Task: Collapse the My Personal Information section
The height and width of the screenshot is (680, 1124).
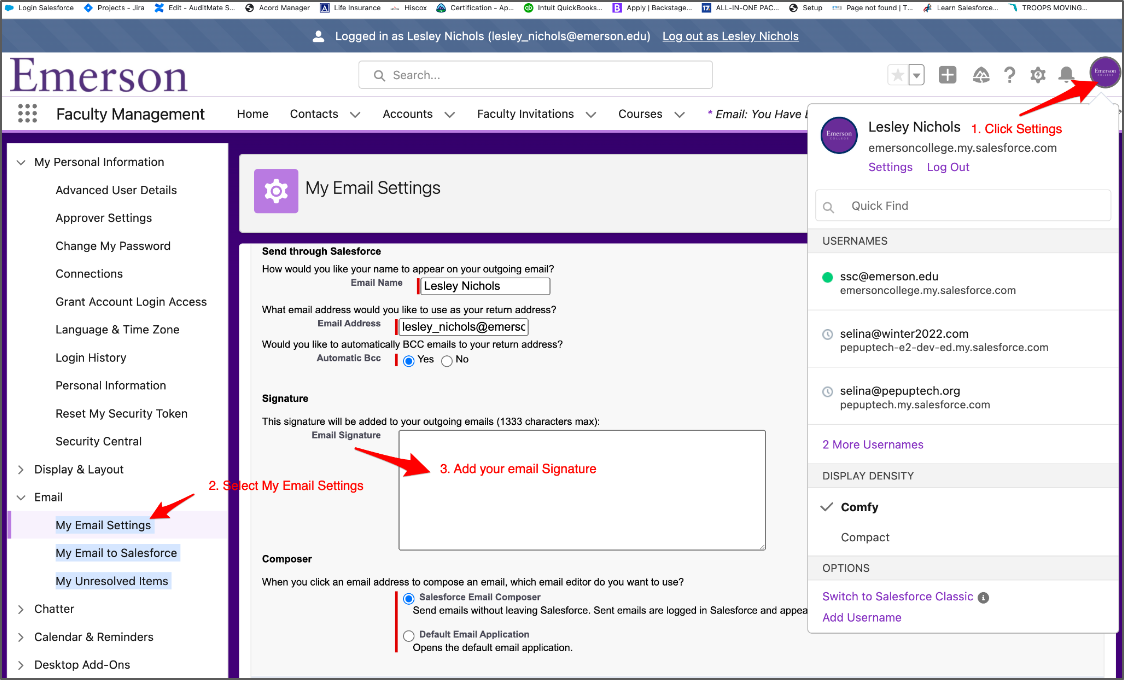Action: click(21, 163)
